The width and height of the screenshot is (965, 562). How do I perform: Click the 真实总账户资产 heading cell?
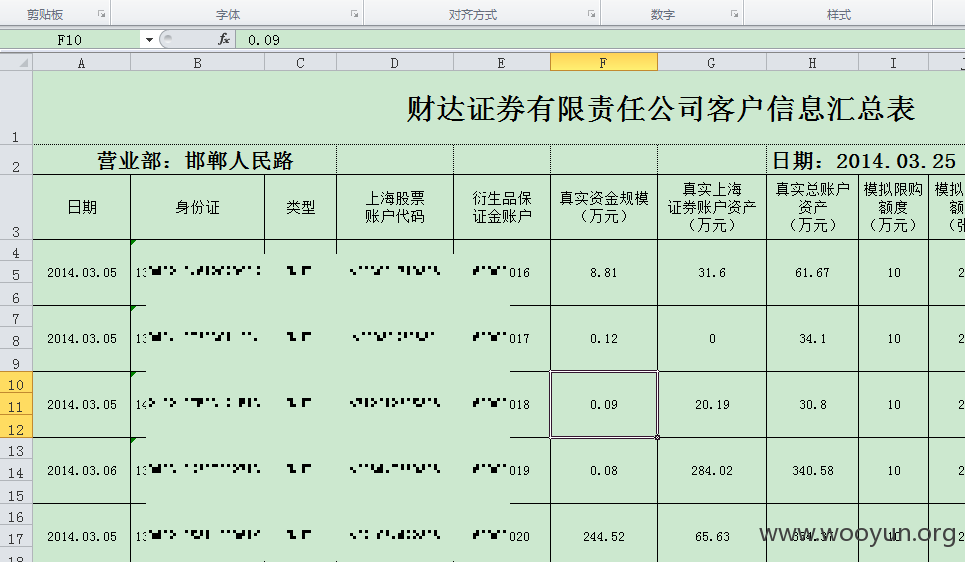(x=812, y=207)
